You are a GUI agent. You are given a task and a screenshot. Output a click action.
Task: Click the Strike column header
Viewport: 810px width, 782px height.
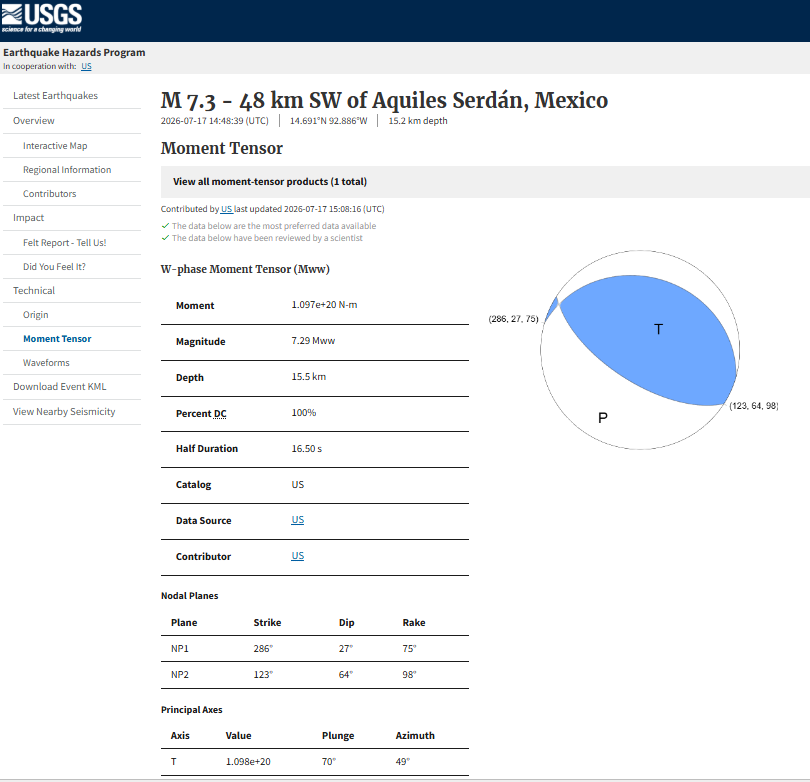coord(267,622)
